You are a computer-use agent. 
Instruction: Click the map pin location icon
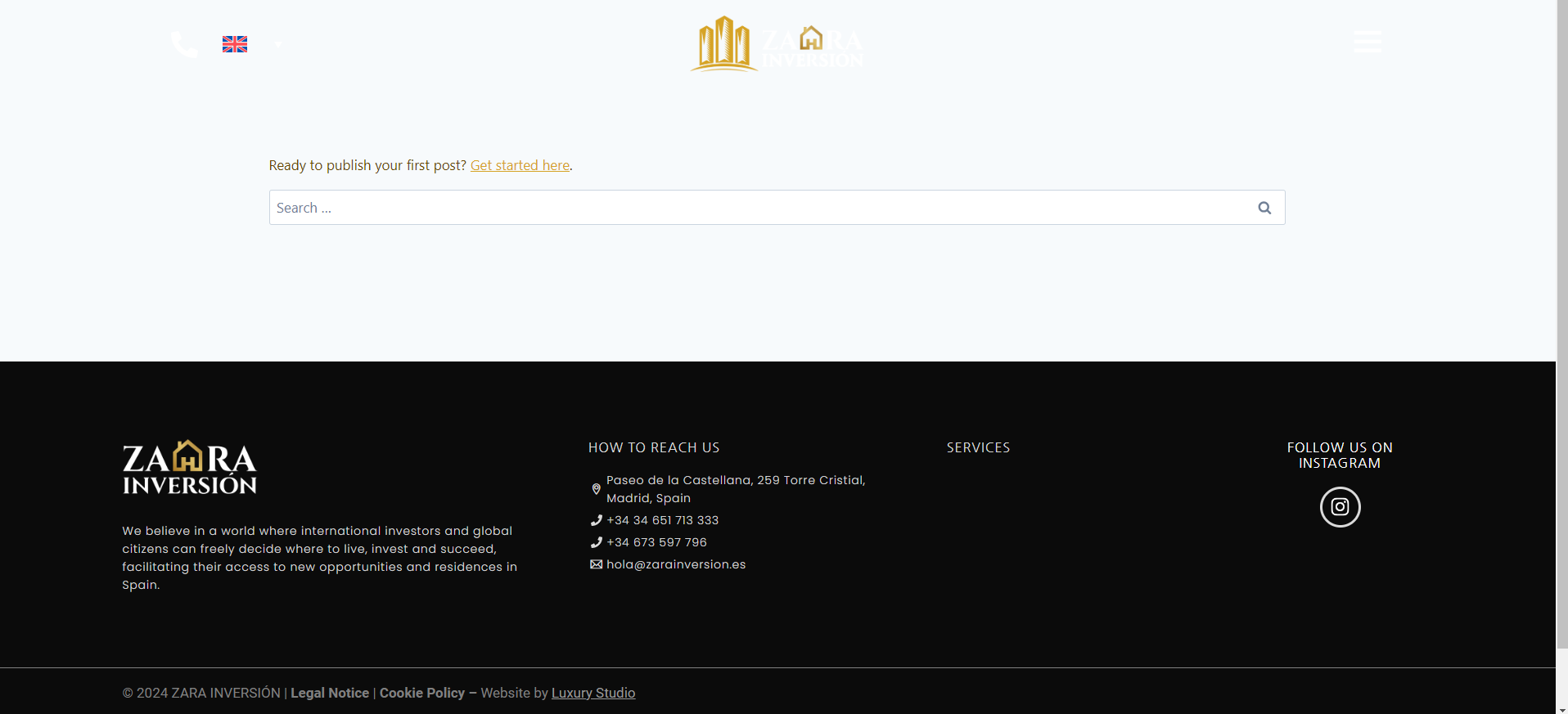[596, 489]
